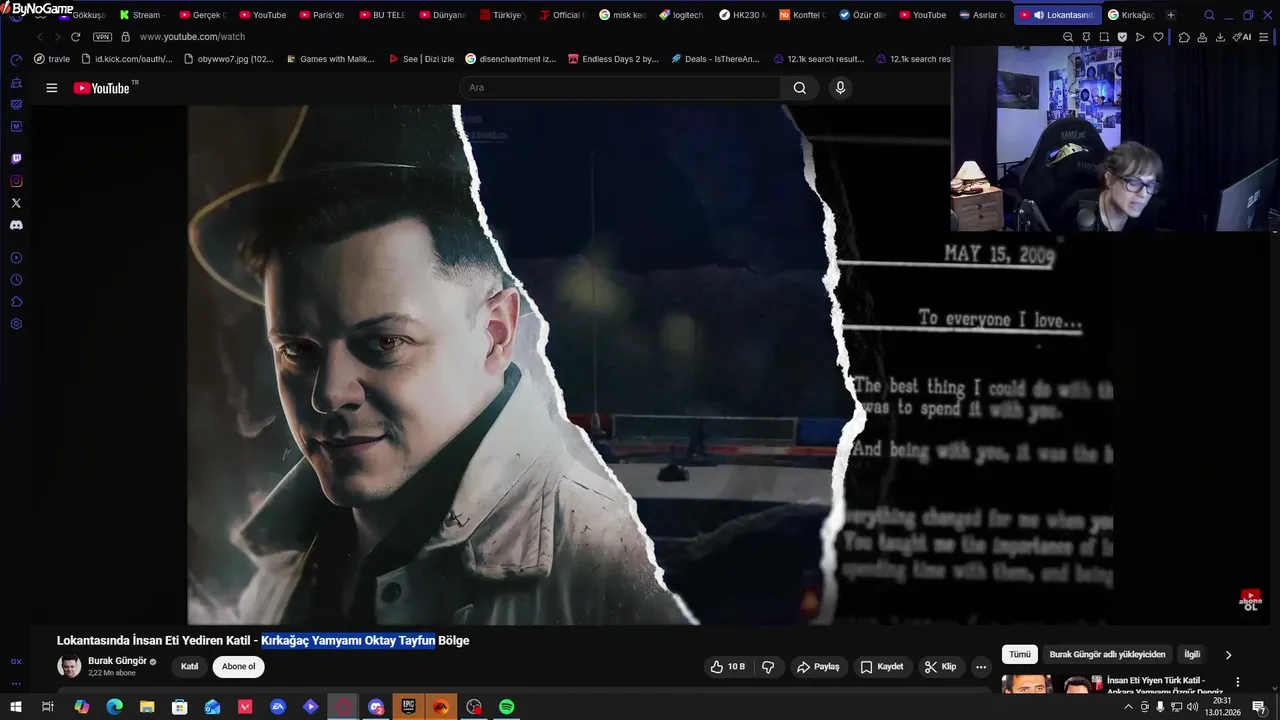Image resolution: width=1280 pixels, height=720 pixels.
Task: Share the video via Paylaş button
Action: point(818,667)
